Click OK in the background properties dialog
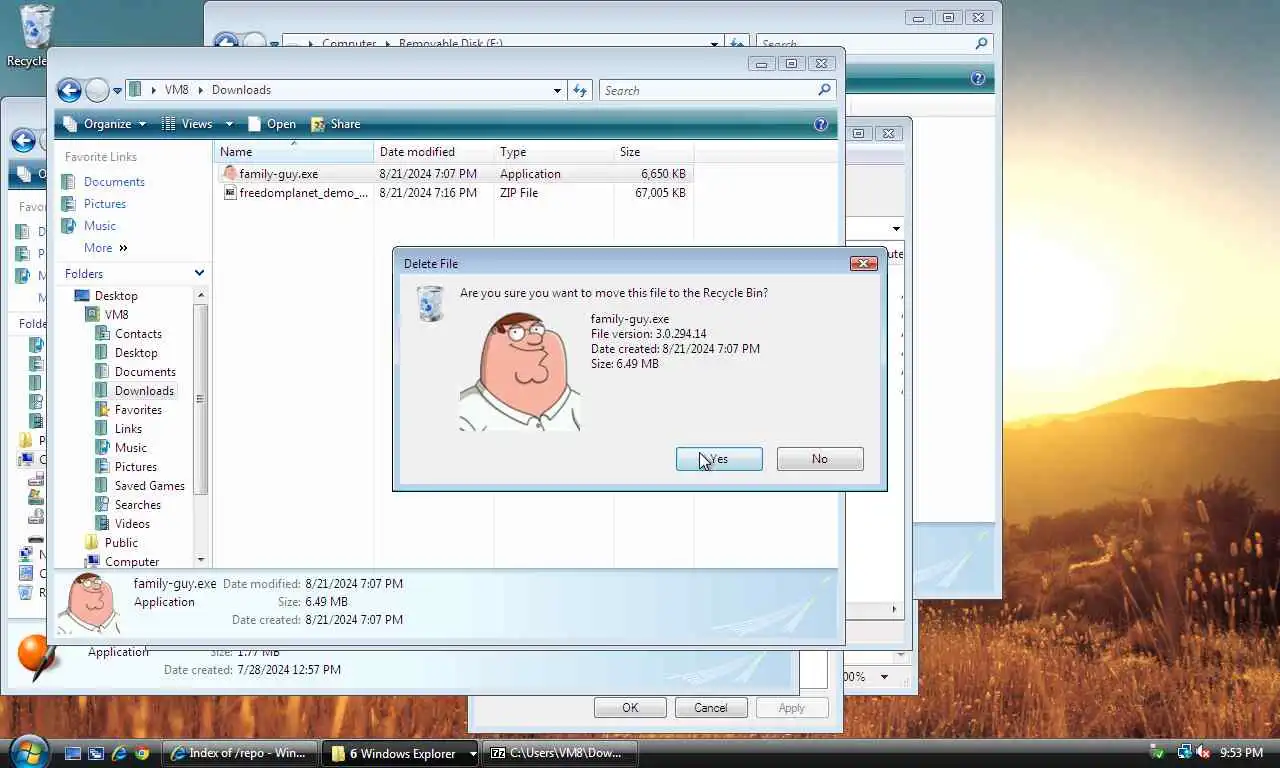The image size is (1280, 768). tap(630, 708)
